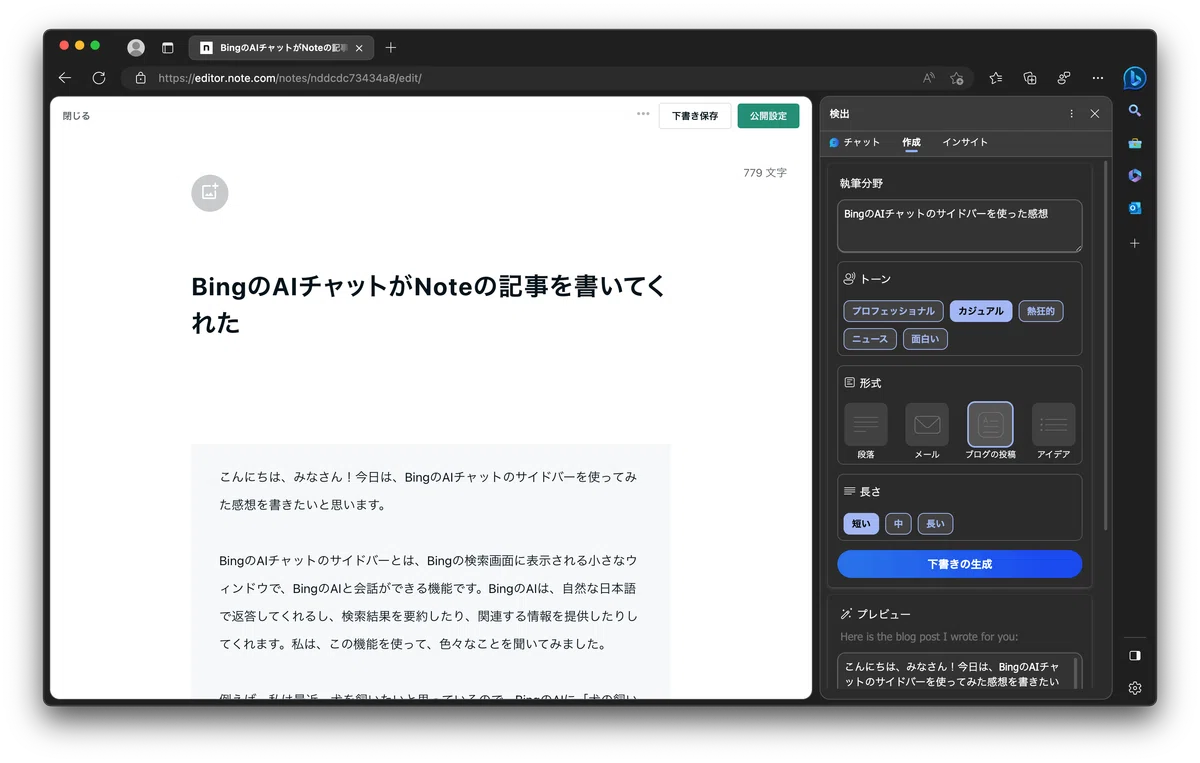1200x763 pixels.
Task: Click the 公開設定 button
Action: point(769,116)
